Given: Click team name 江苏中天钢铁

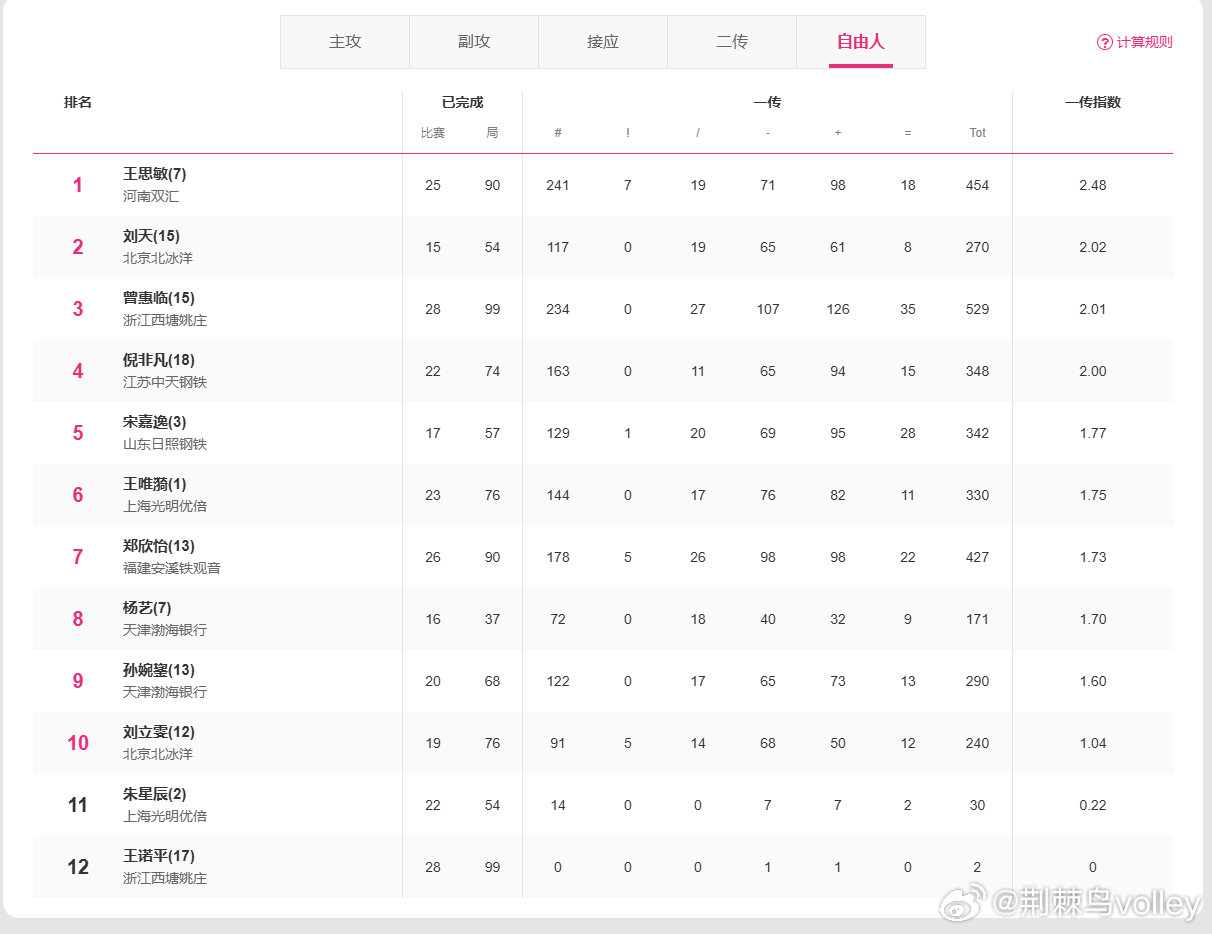Looking at the screenshot, I should pyautogui.click(x=165, y=382).
